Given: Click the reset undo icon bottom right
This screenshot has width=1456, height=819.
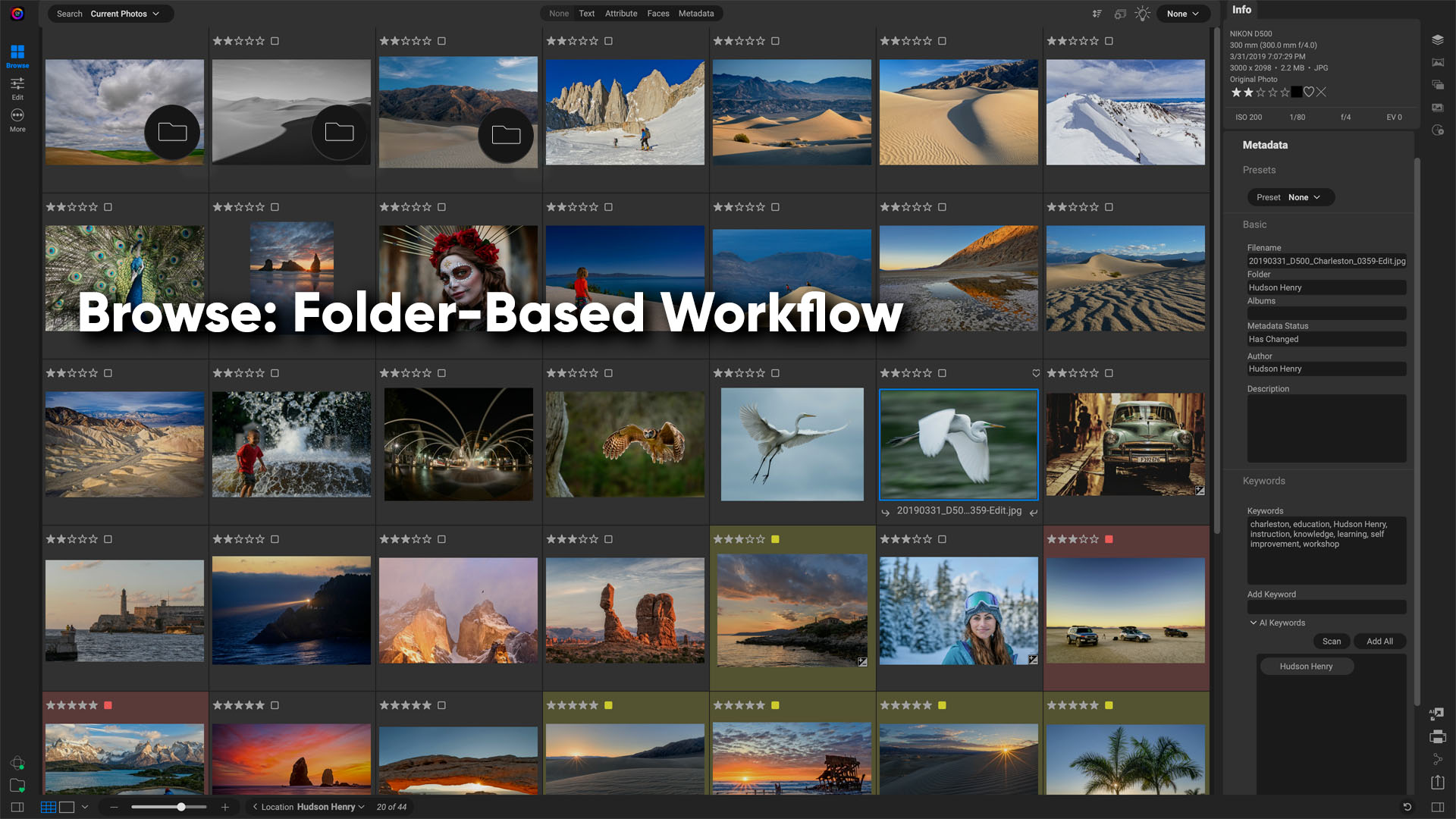Looking at the screenshot, I should [x=1407, y=807].
